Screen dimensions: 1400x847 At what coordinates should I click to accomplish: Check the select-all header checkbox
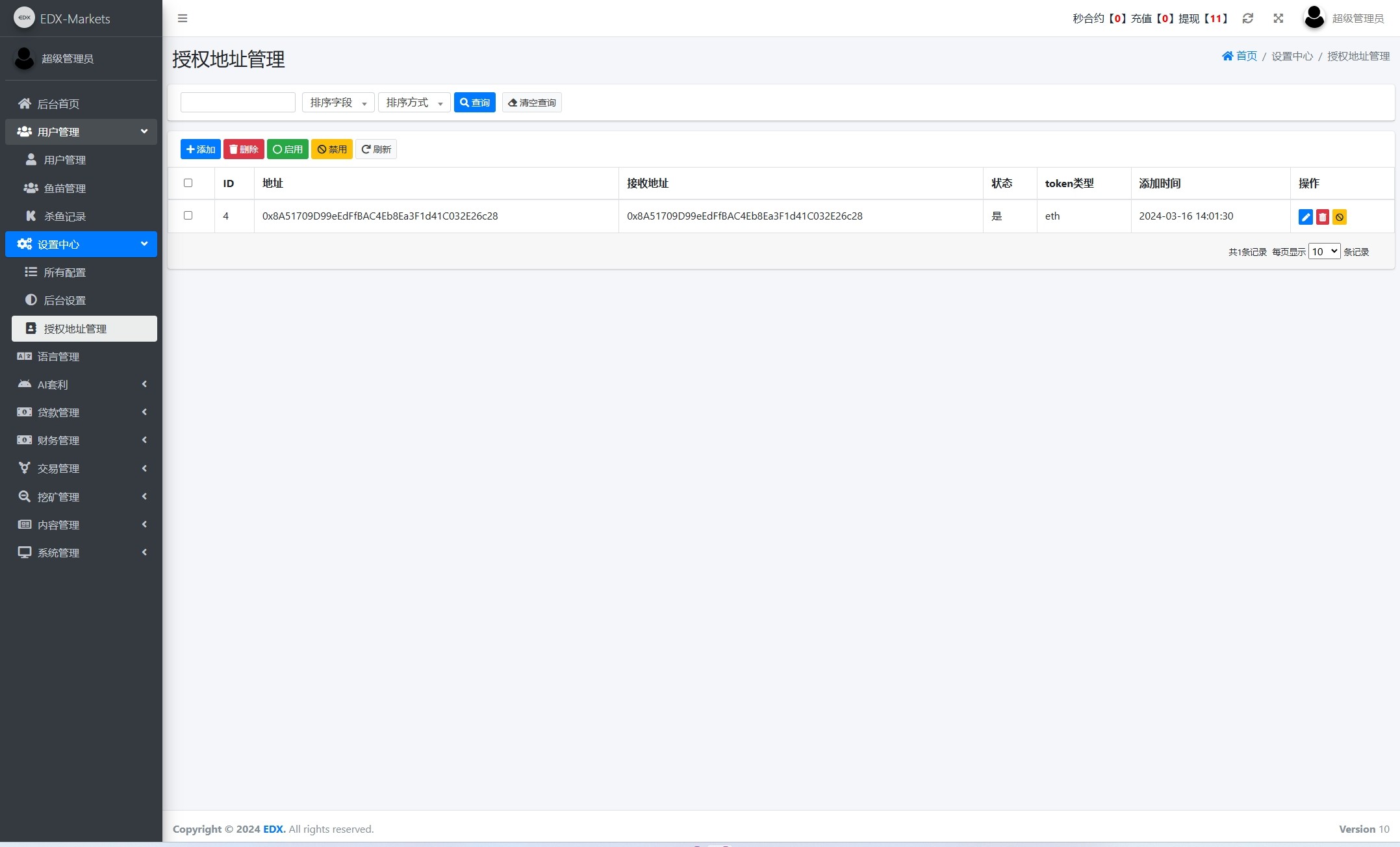click(188, 183)
